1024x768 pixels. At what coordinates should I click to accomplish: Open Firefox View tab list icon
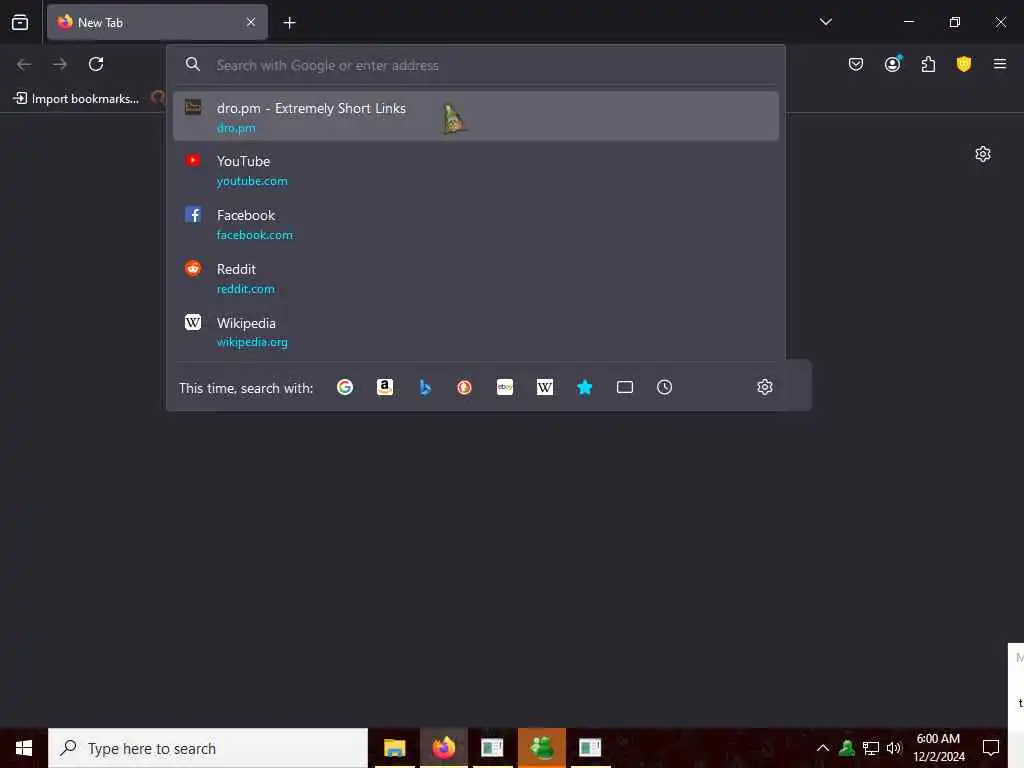tap(20, 22)
